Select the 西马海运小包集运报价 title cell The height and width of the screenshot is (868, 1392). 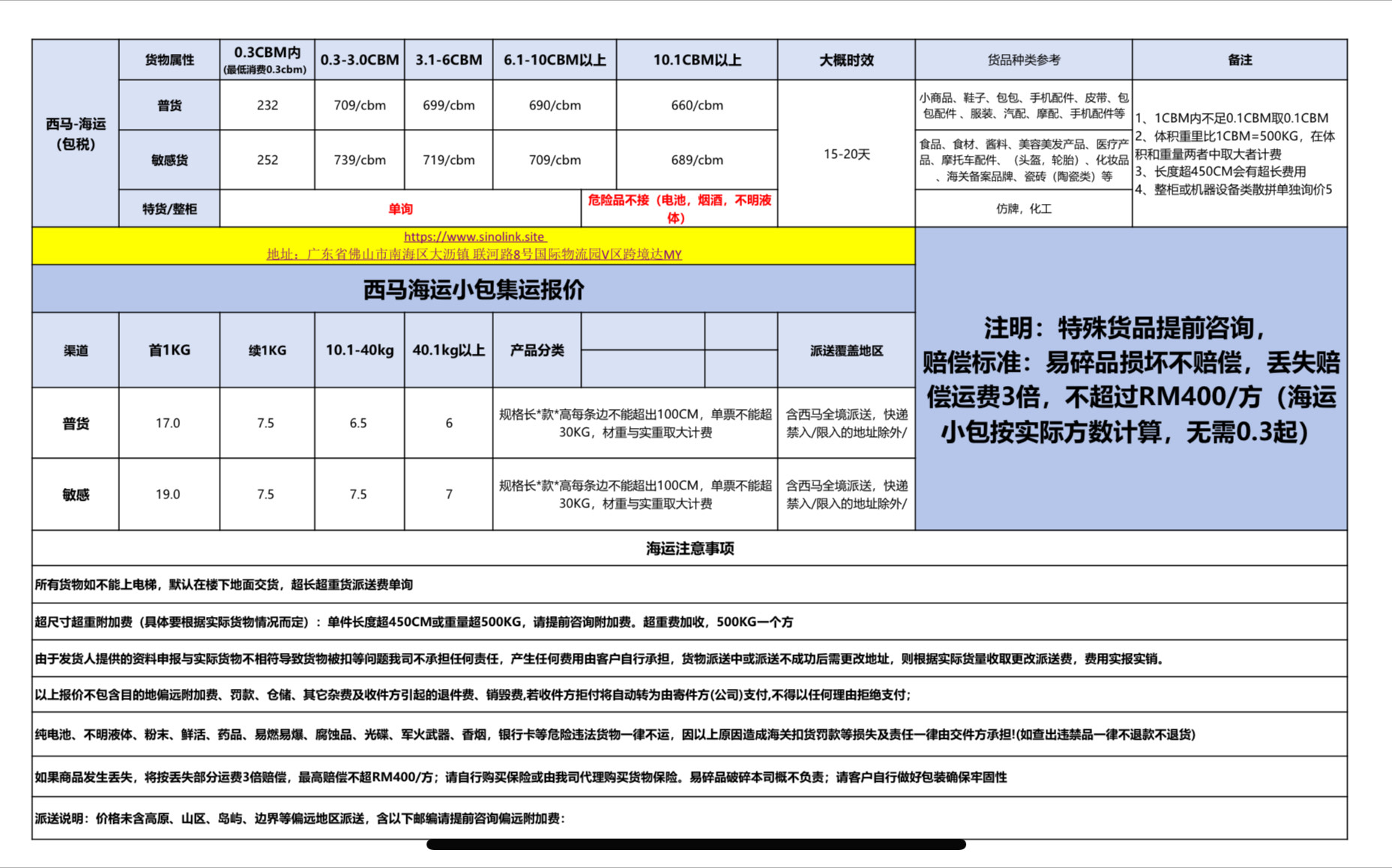click(473, 289)
